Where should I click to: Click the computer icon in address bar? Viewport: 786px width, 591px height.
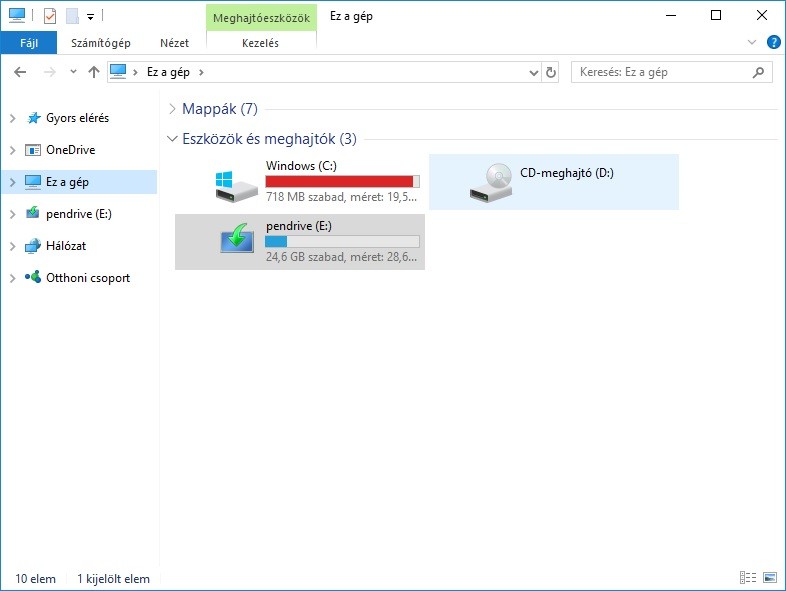tap(118, 72)
